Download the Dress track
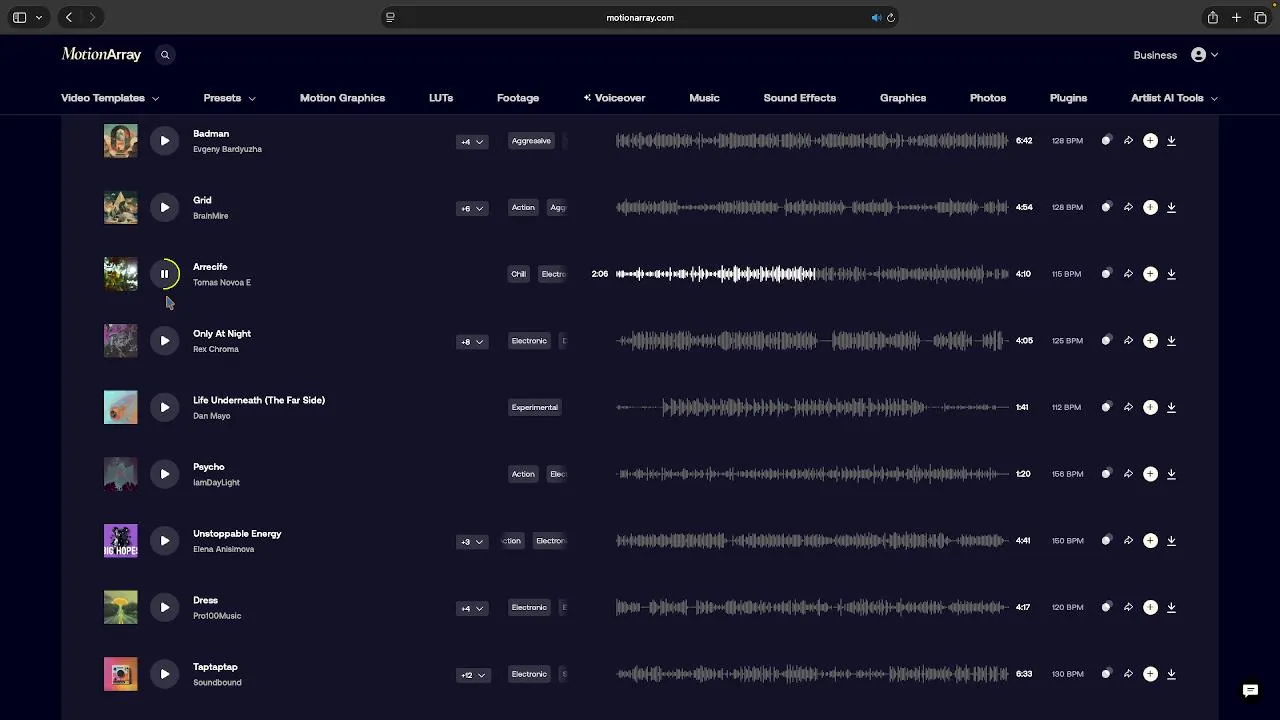Screen dimensions: 1280x720 [x=1171, y=607]
